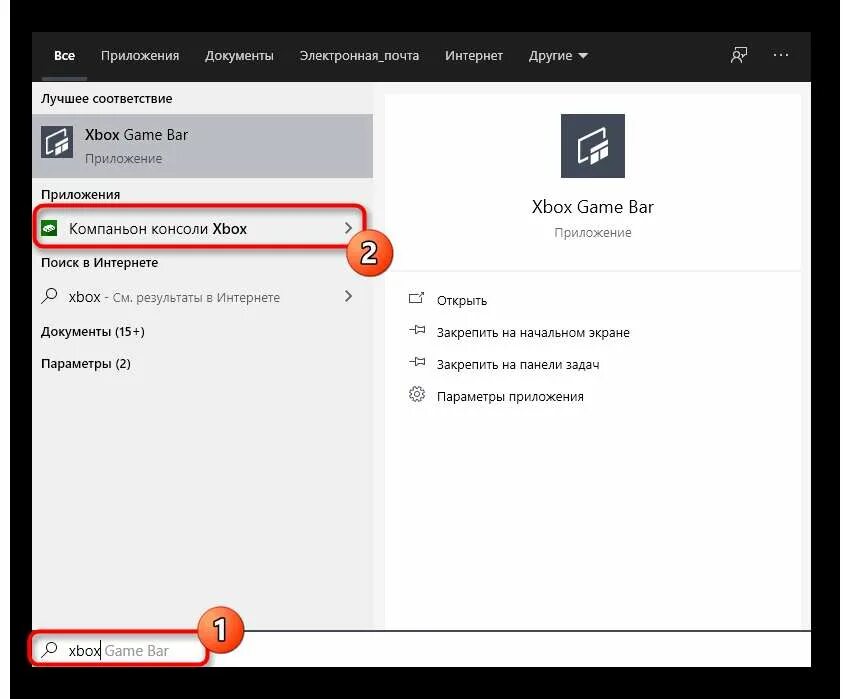Expand the Параметры (2) section

tap(86, 364)
